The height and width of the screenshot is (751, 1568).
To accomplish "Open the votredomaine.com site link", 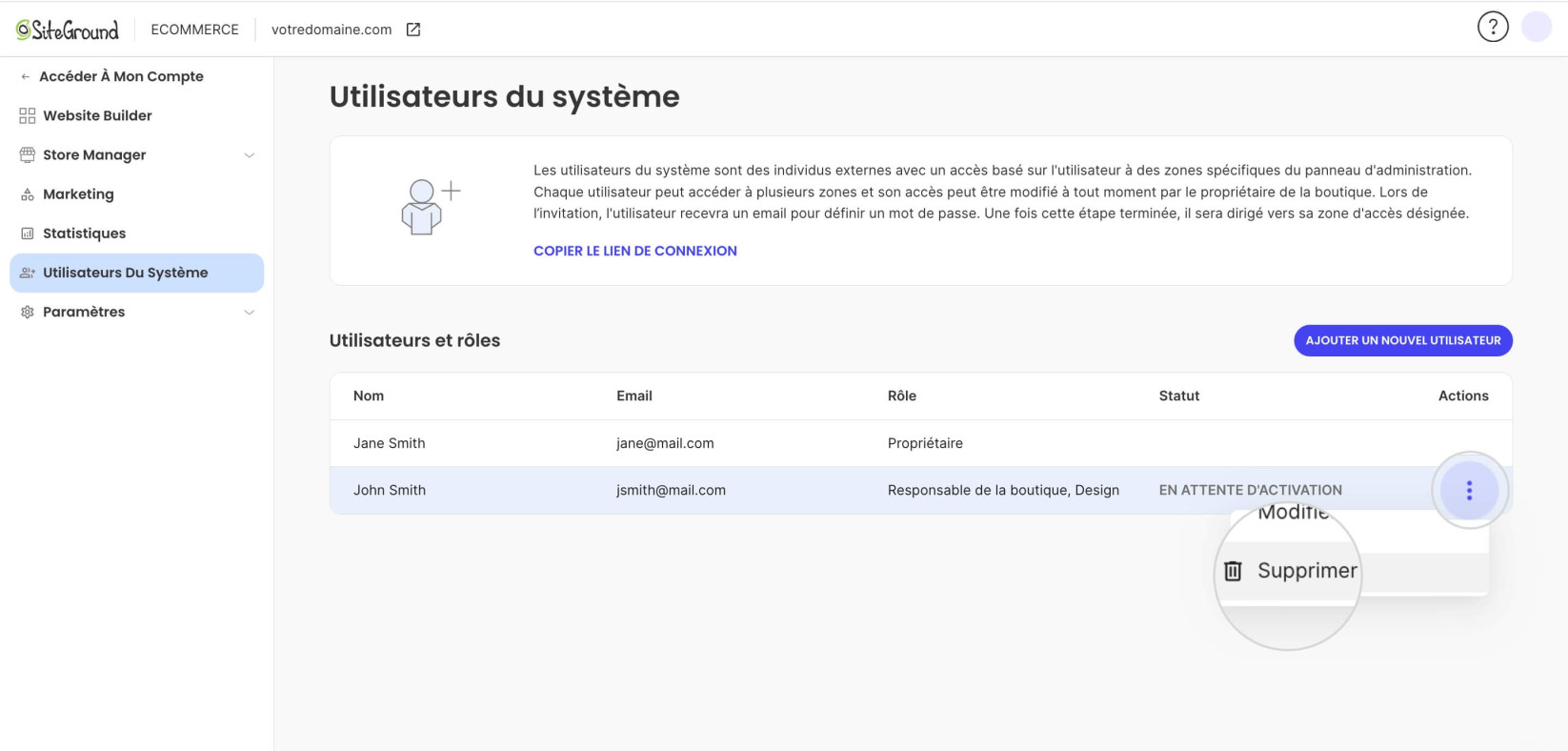I will [332, 30].
